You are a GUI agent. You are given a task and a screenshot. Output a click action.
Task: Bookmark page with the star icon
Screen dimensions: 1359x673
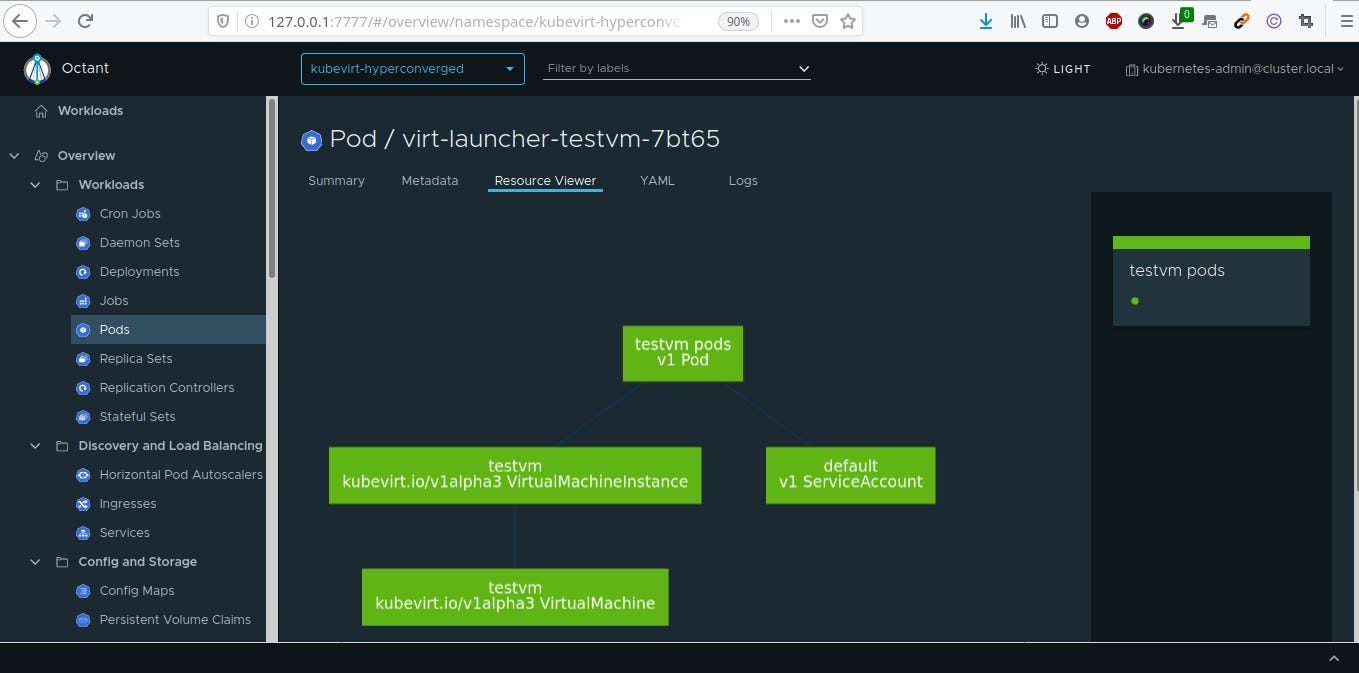848,21
